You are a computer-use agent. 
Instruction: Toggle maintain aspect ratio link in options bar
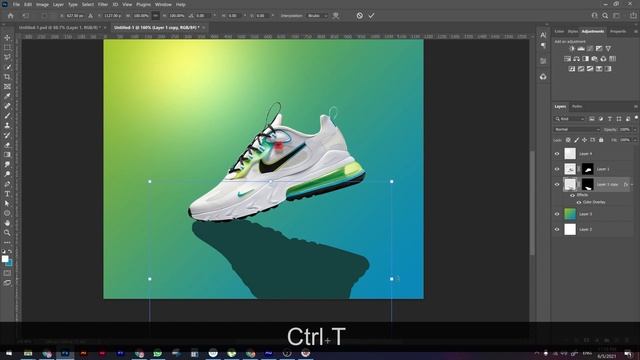pyautogui.click(x=156, y=16)
